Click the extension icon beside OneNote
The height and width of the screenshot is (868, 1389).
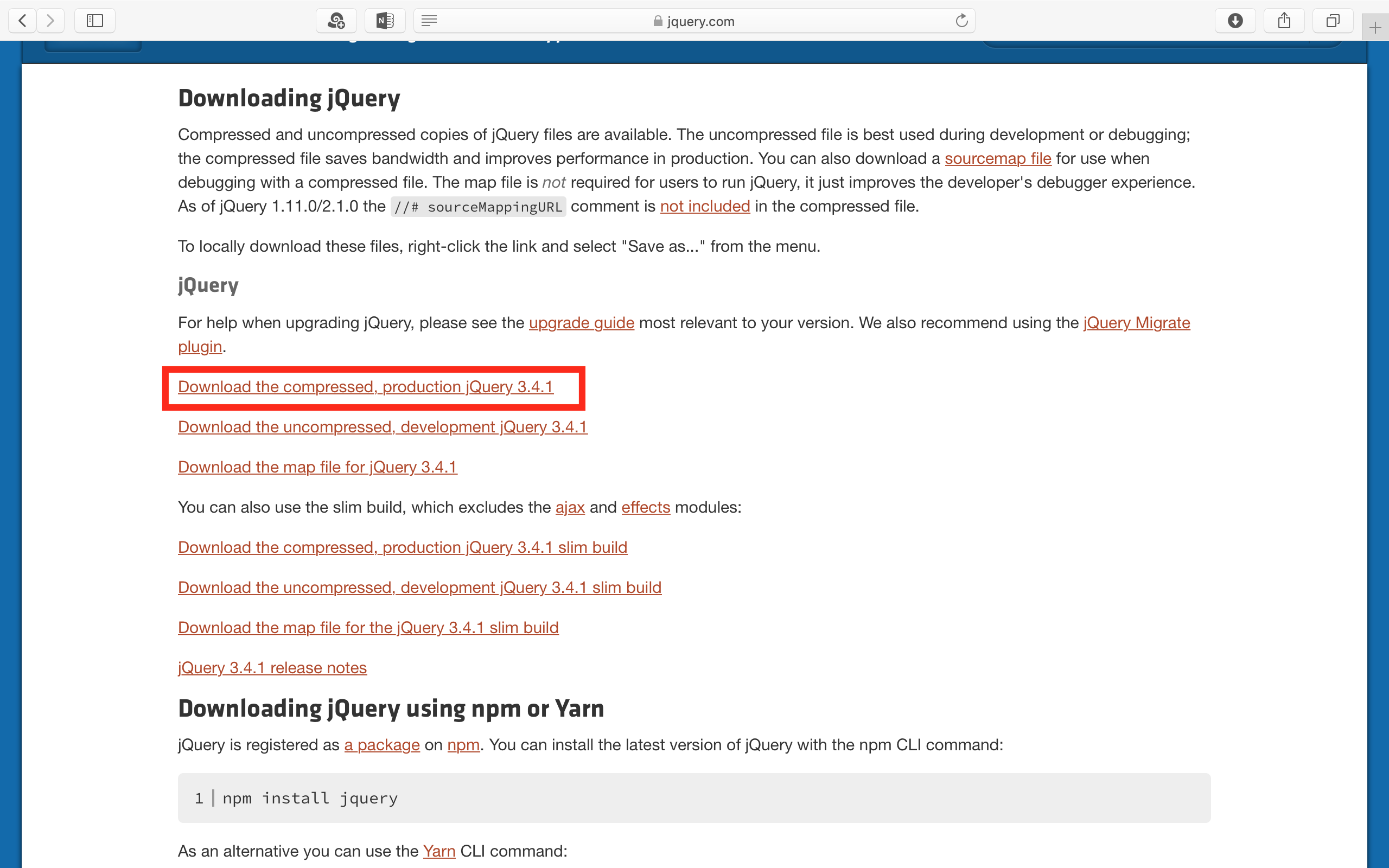click(336, 21)
